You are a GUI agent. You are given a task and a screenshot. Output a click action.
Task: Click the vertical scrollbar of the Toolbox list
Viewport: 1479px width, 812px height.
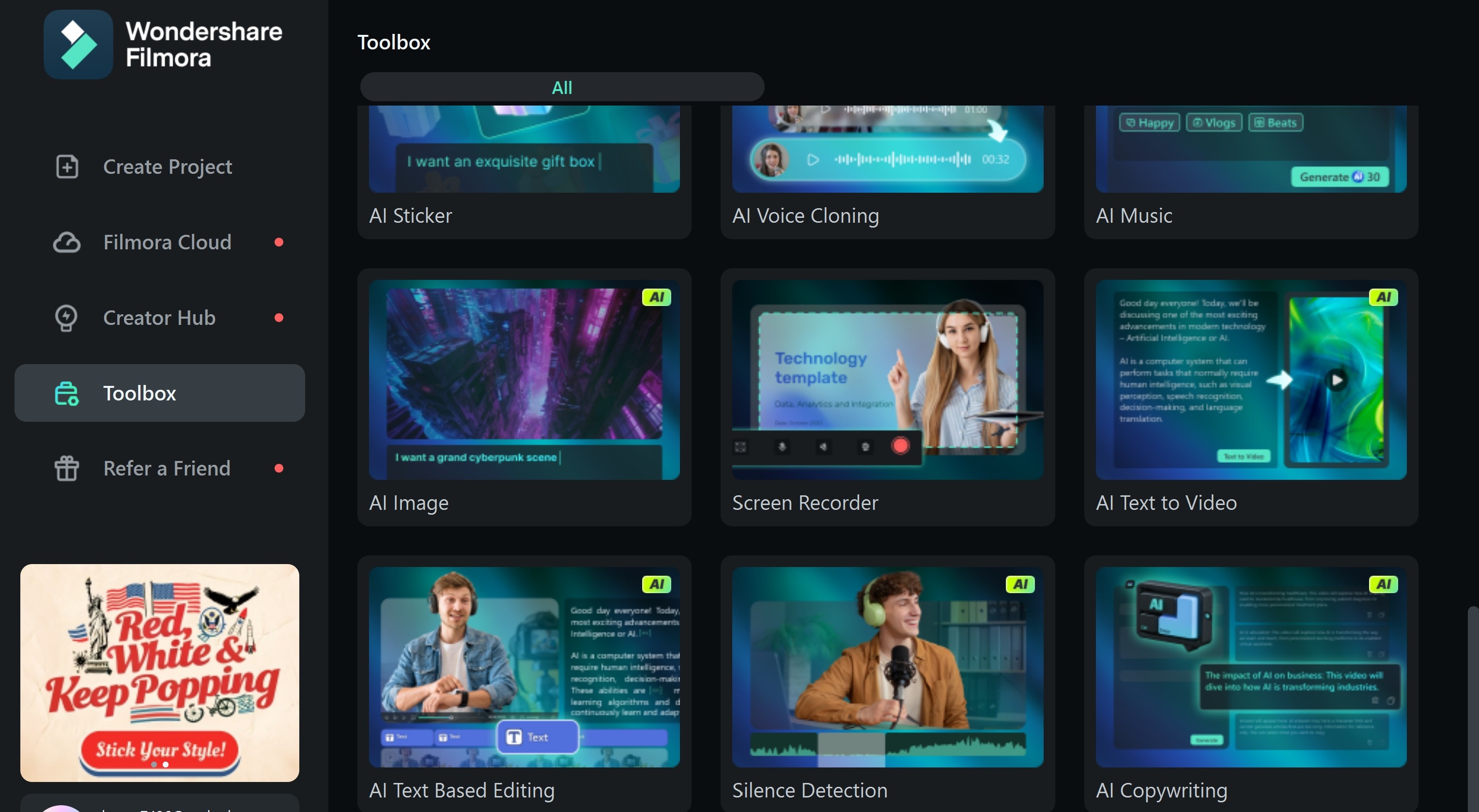(1474, 709)
